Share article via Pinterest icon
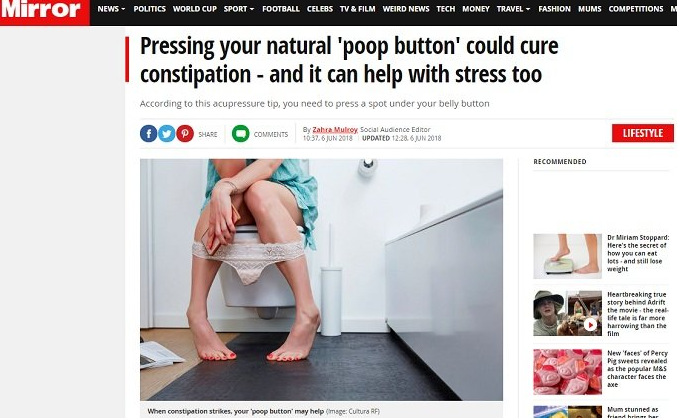 (185, 134)
